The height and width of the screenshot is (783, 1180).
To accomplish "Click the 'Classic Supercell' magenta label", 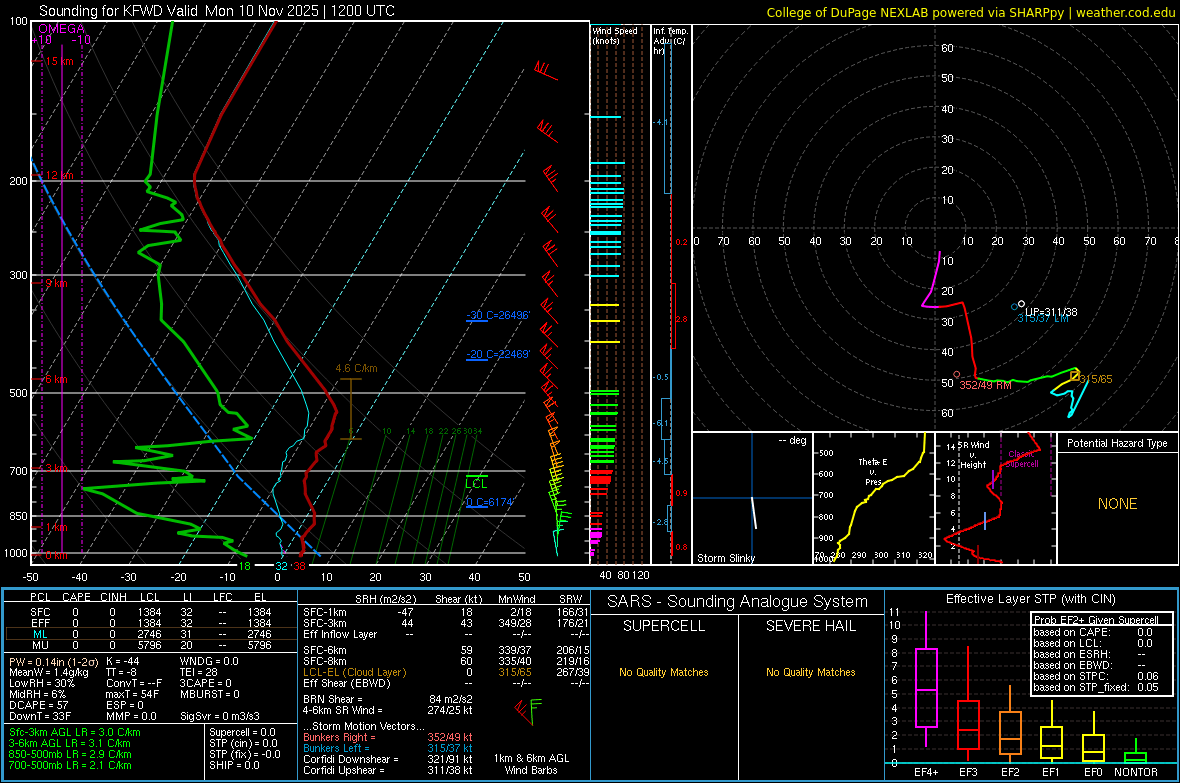I will pyautogui.click(x=1022, y=459).
